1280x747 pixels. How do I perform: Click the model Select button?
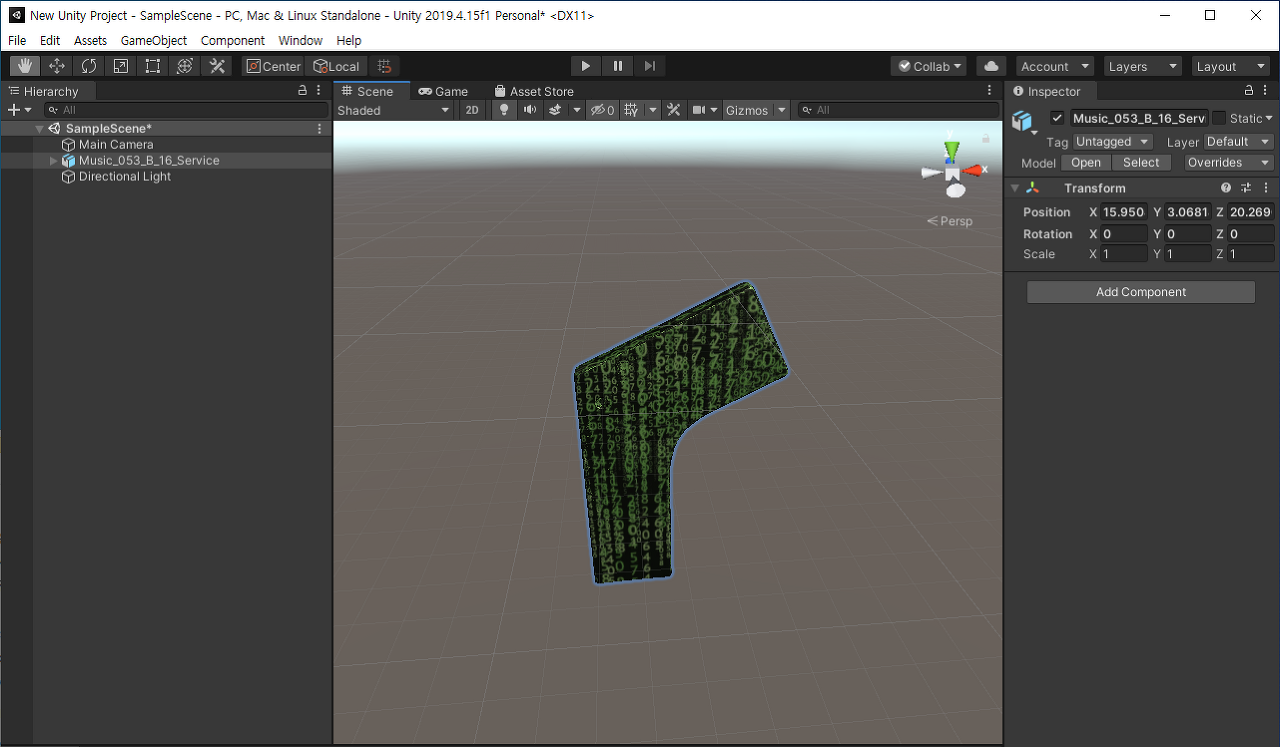pyautogui.click(x=1141, y=163)
